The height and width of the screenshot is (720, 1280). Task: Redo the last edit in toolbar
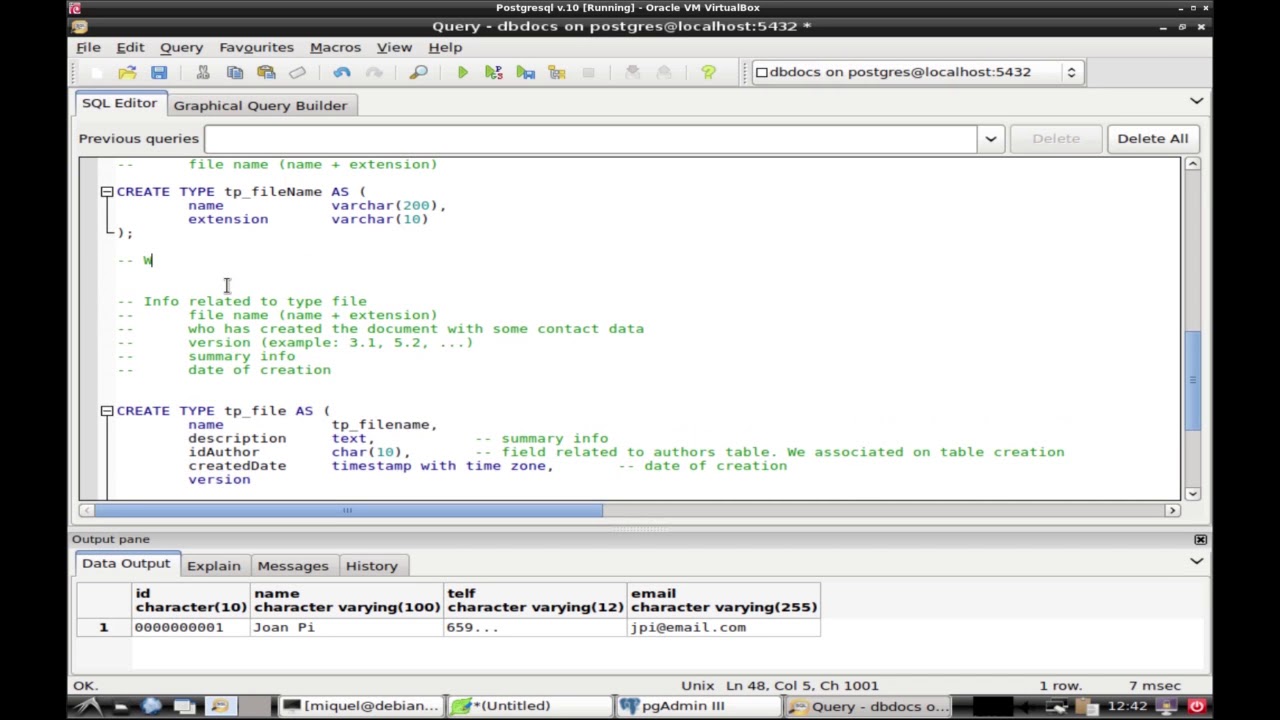point(374,72)
